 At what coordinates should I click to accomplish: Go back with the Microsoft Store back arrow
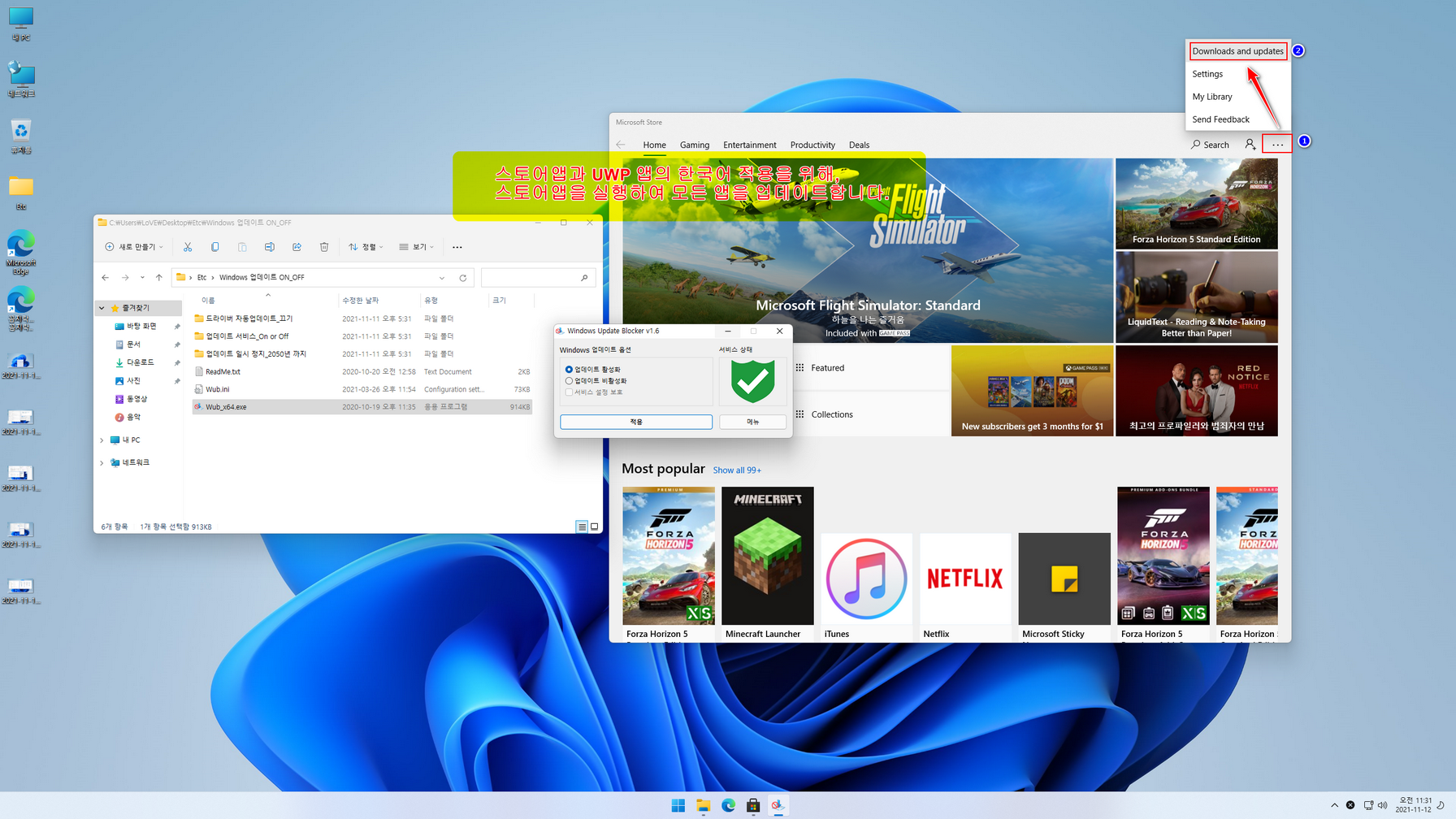(x=621, y=145)
